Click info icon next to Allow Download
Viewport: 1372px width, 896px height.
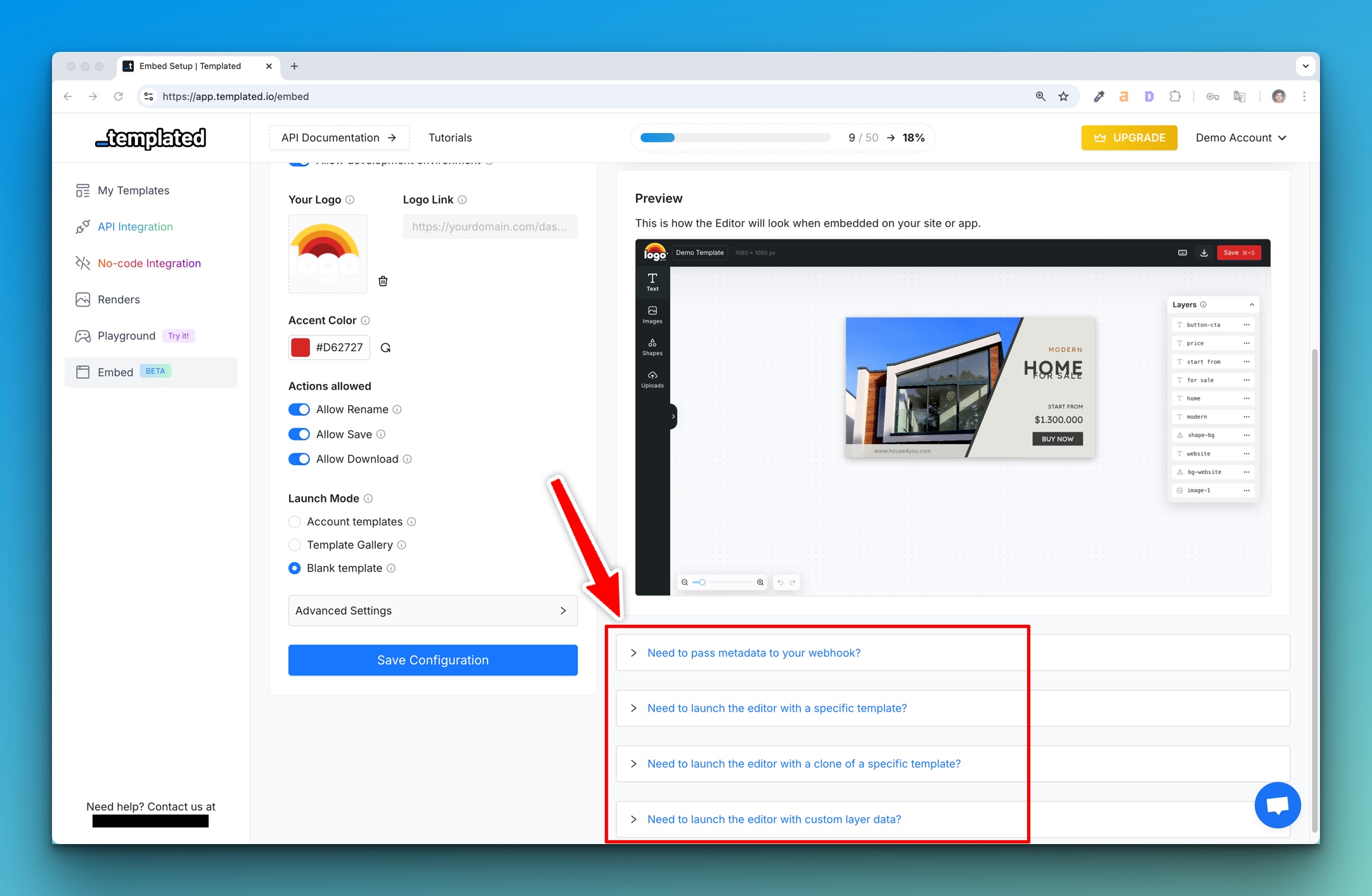[x=408, y=459]
